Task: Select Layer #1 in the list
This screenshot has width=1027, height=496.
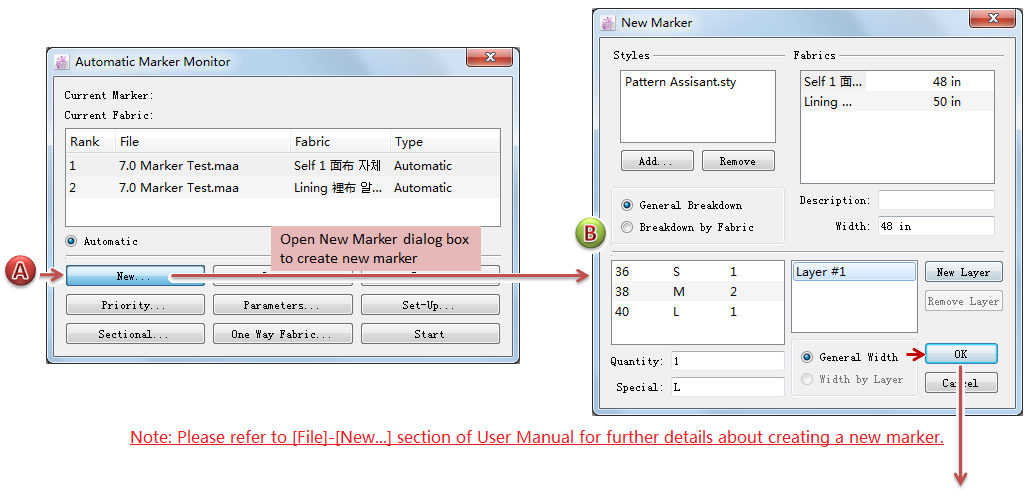Action: tap(853, 272)
